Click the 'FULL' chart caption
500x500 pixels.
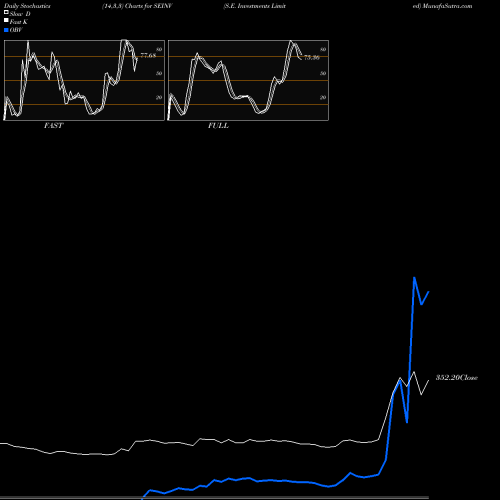coord(218,126)
